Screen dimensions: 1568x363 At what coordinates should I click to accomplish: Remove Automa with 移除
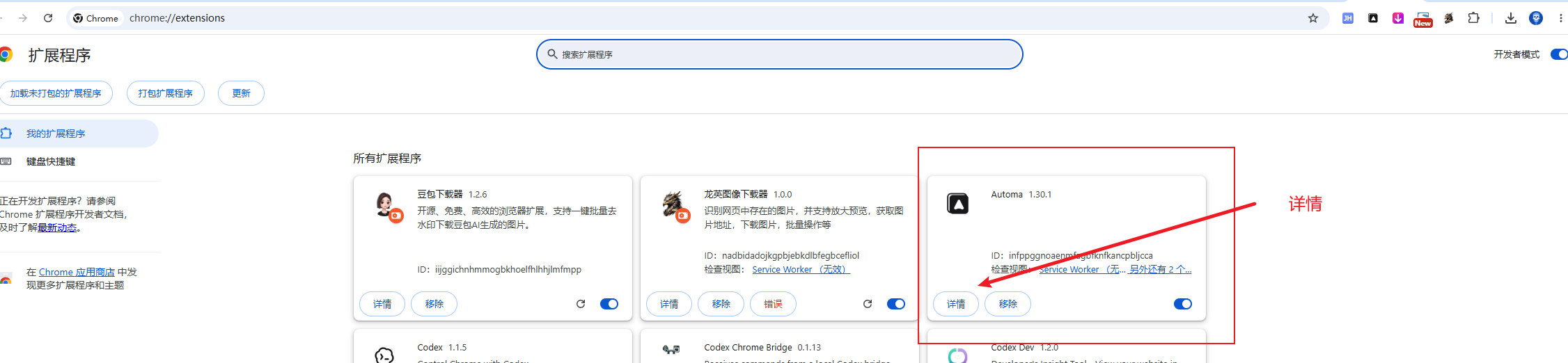pyautogui.click(x=1008, y=304)
